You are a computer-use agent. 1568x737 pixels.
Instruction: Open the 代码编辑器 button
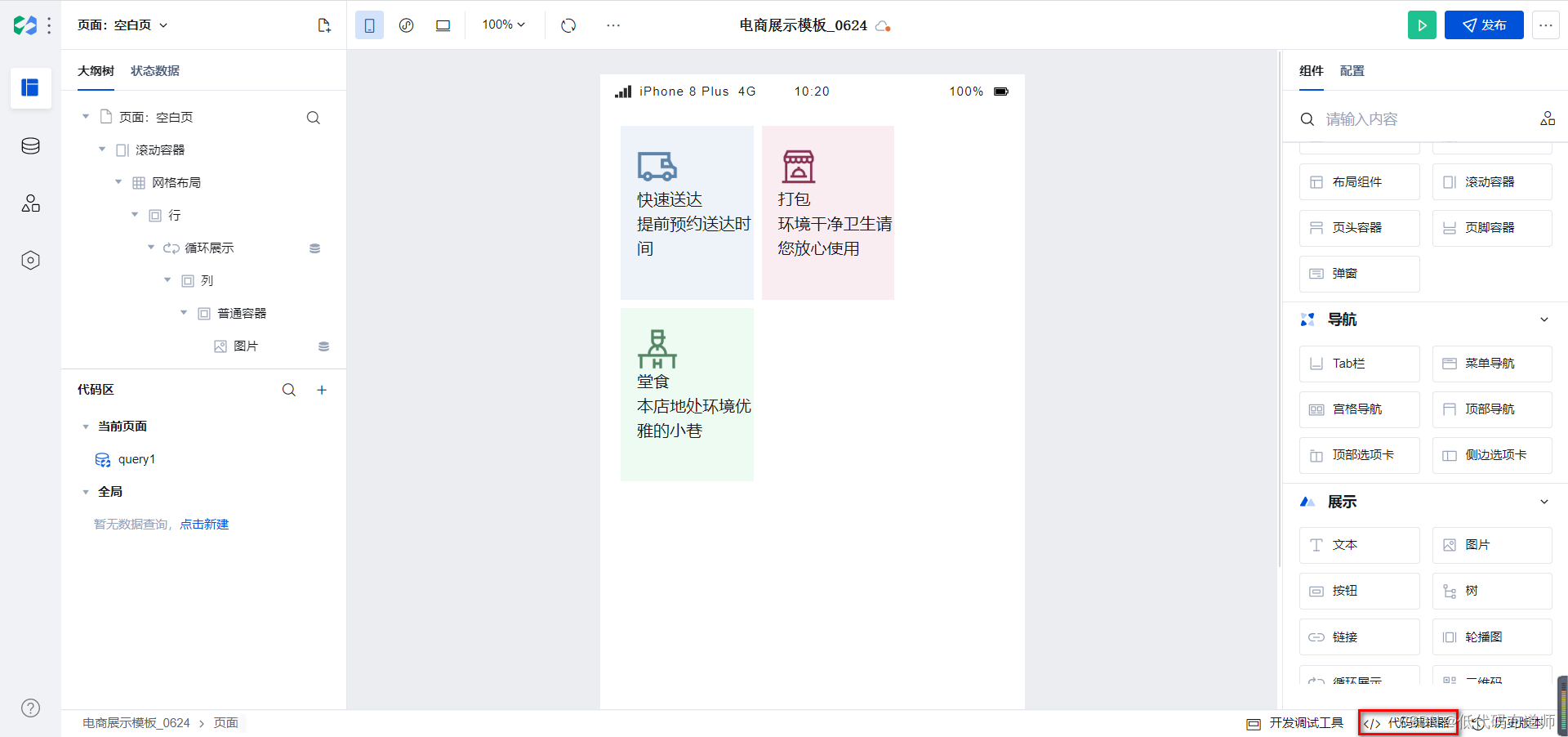click(x=1408, y=723)
